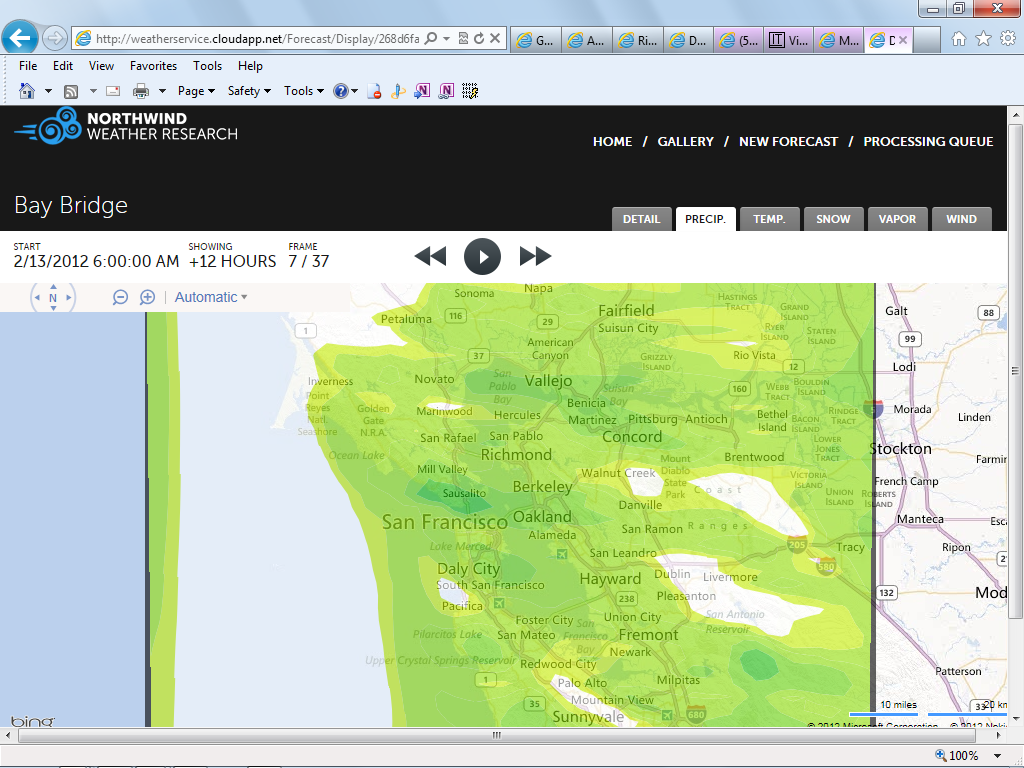
Task: Open the PROCESSING QUEUE link
Action: [928, 142]
